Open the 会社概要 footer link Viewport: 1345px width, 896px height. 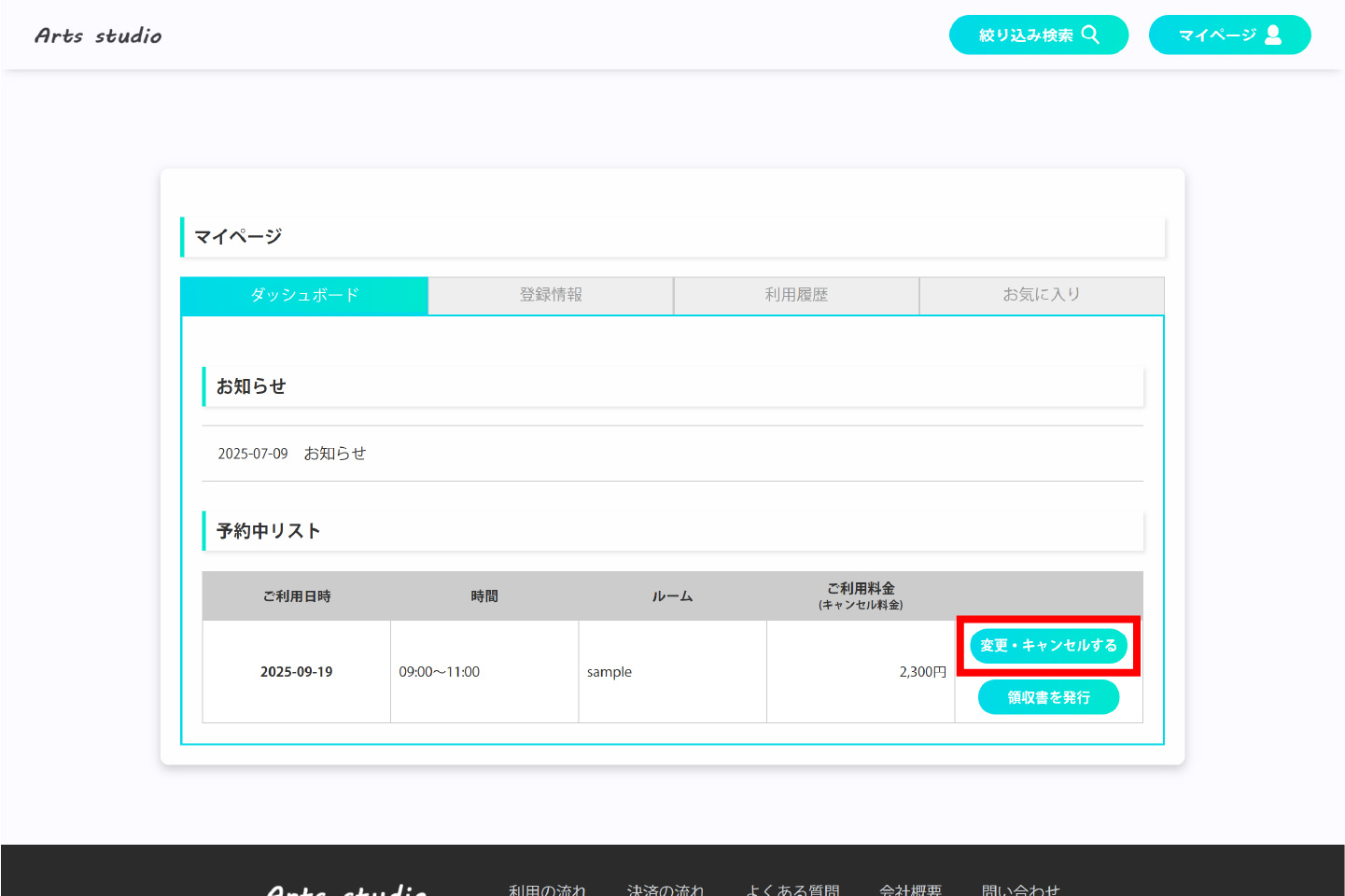(x=910, y=889)
